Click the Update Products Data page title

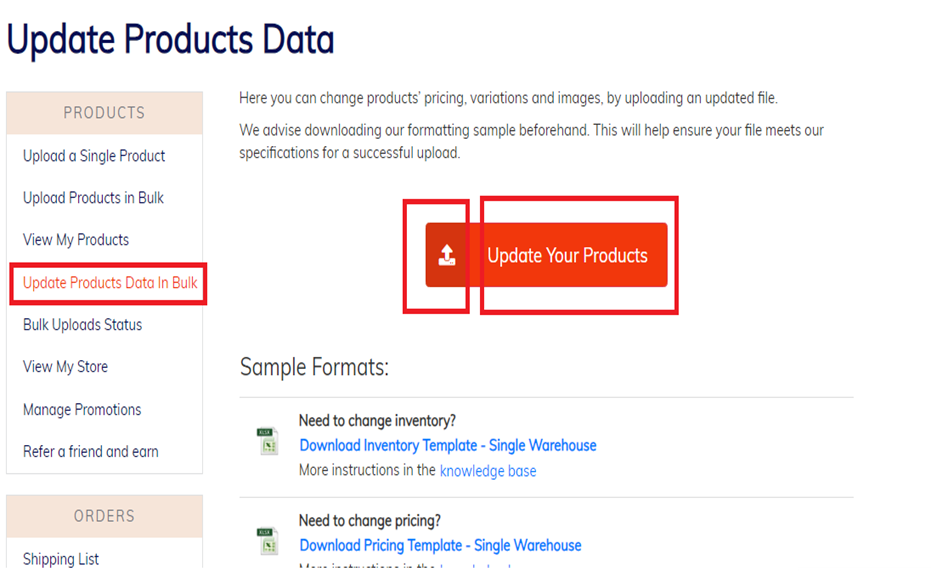[170, 40]
